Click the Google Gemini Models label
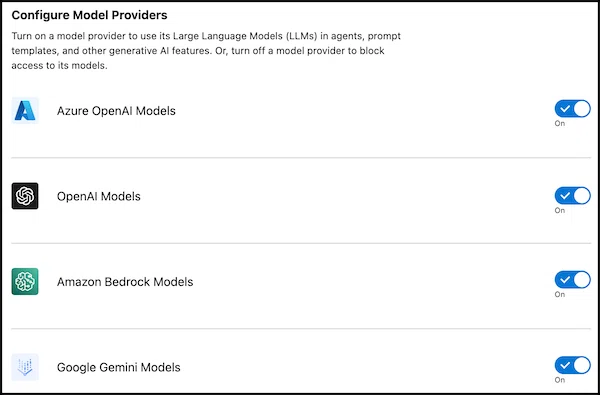 (x=119, y=367)
